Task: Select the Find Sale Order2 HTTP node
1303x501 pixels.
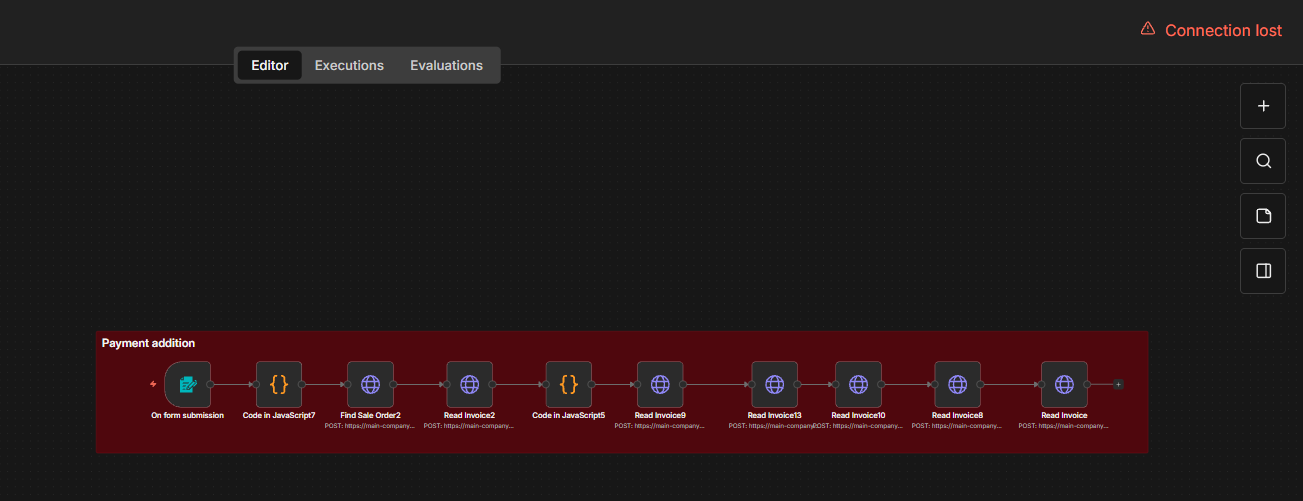Action: tap(370, 384)
